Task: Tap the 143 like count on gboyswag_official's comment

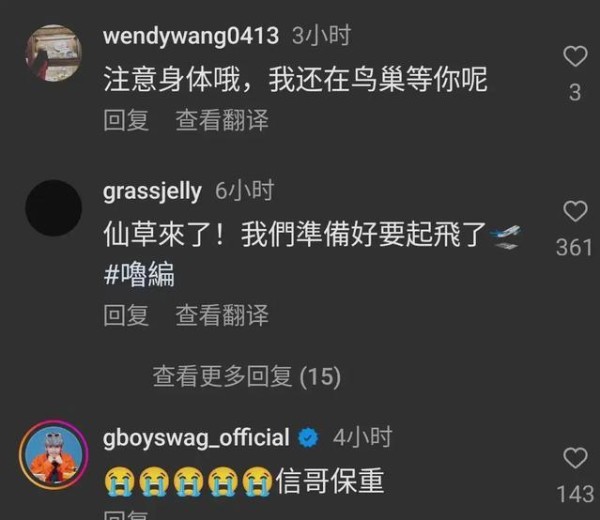Action: 575,494
